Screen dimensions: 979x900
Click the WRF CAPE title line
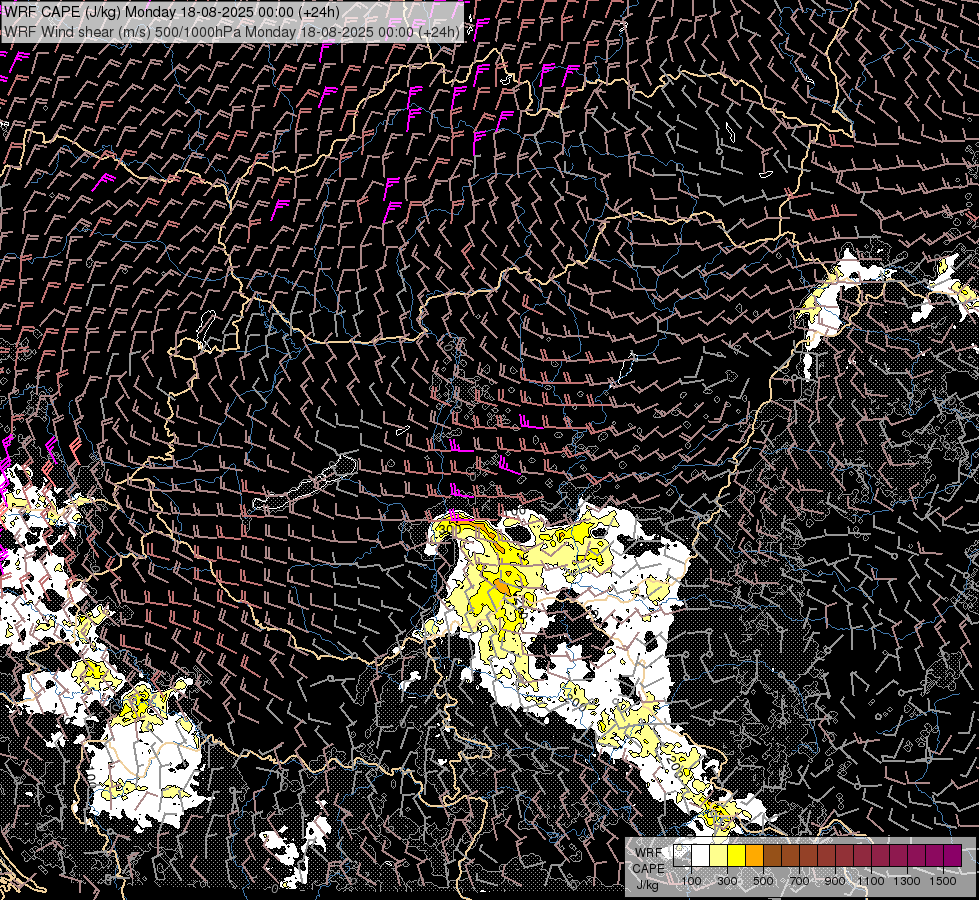[x=172, y=12]
